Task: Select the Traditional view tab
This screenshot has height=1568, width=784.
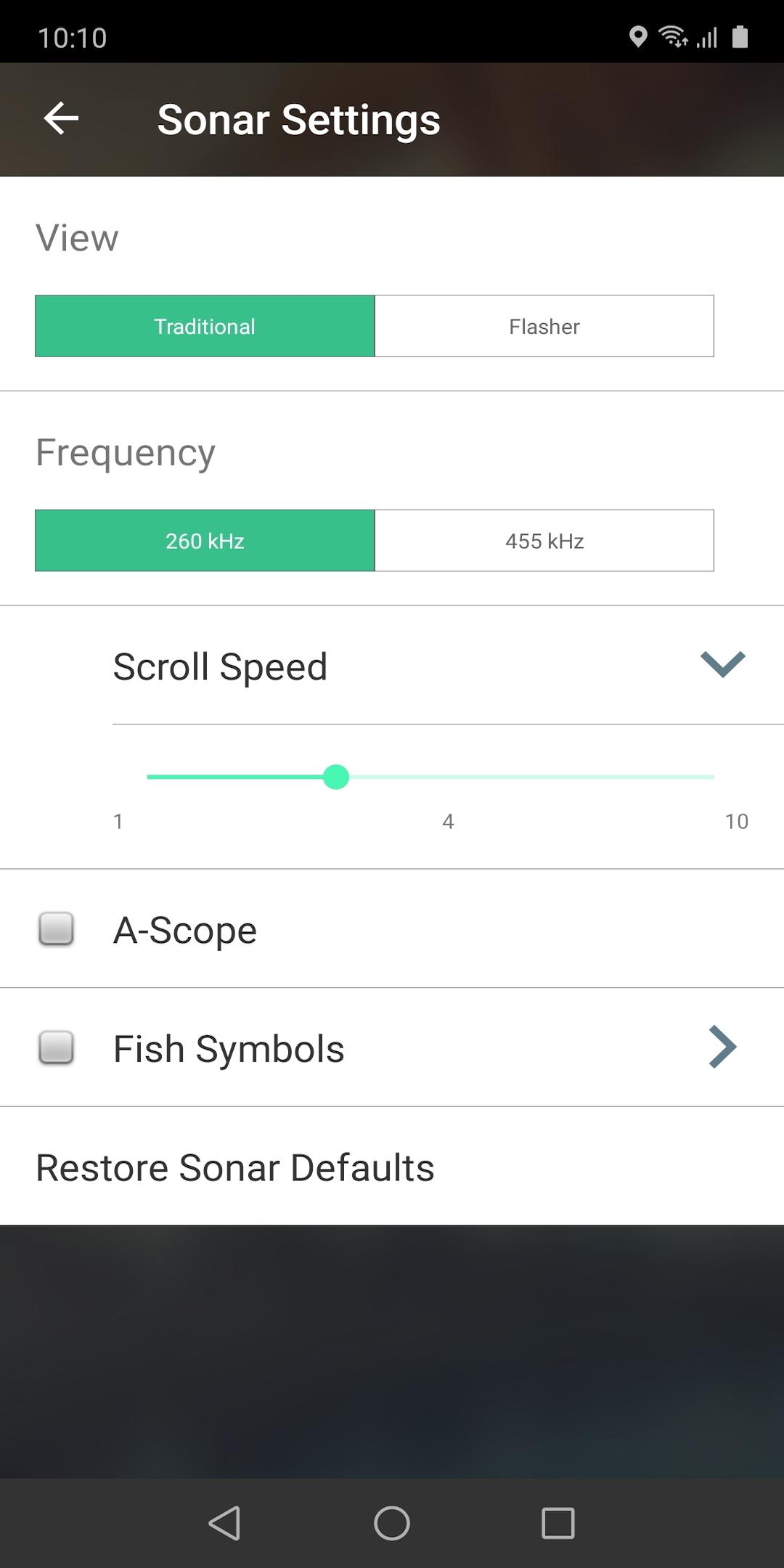Action: pos(205,327)
